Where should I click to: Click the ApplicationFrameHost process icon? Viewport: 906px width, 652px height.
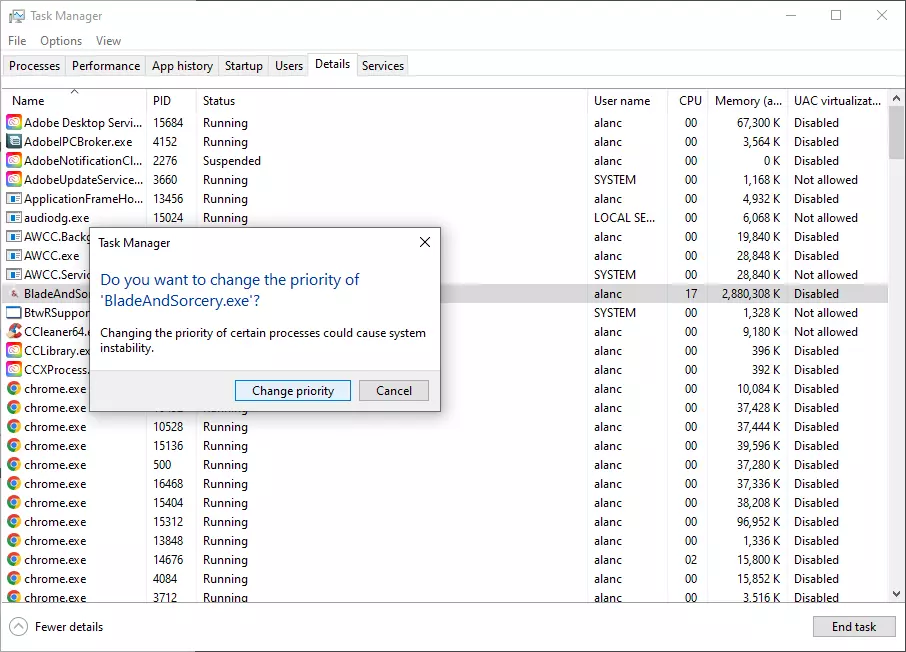click(14, 199)
